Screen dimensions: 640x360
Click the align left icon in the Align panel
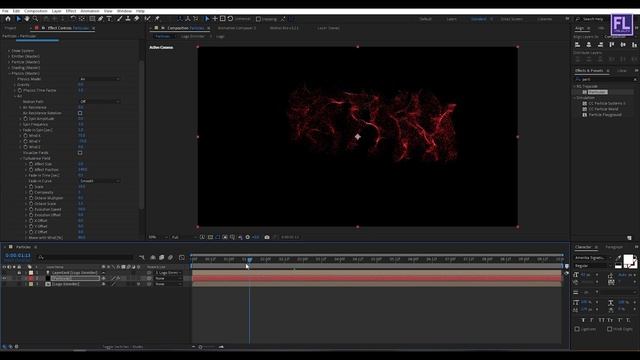(x=577, y=44)
